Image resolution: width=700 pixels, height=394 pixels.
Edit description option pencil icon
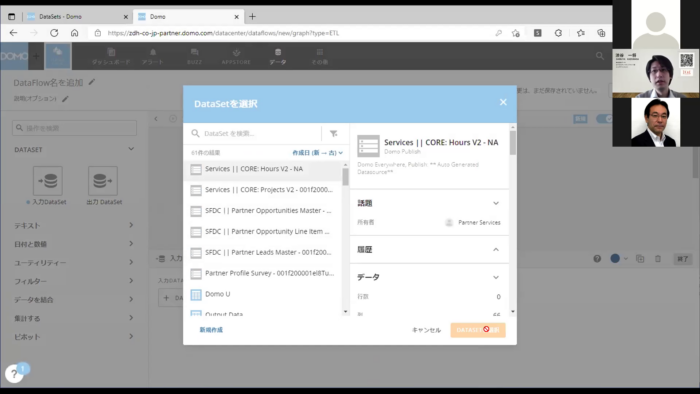click(x=65, y=99)
